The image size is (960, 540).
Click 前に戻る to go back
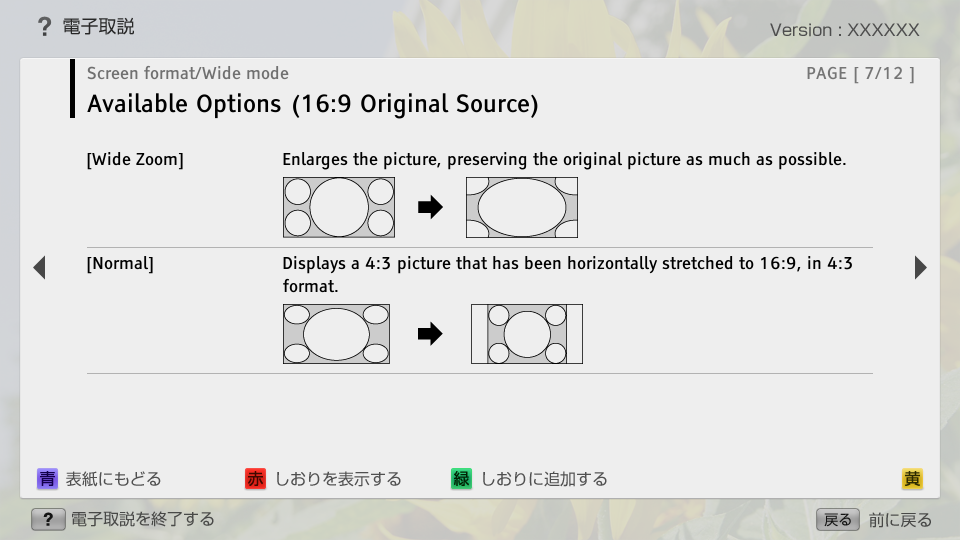[900, 520]
